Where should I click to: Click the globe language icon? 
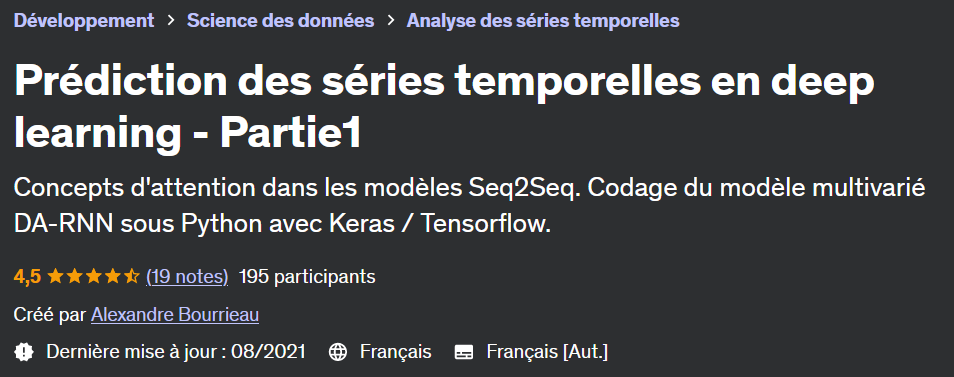tap(338, 351)
